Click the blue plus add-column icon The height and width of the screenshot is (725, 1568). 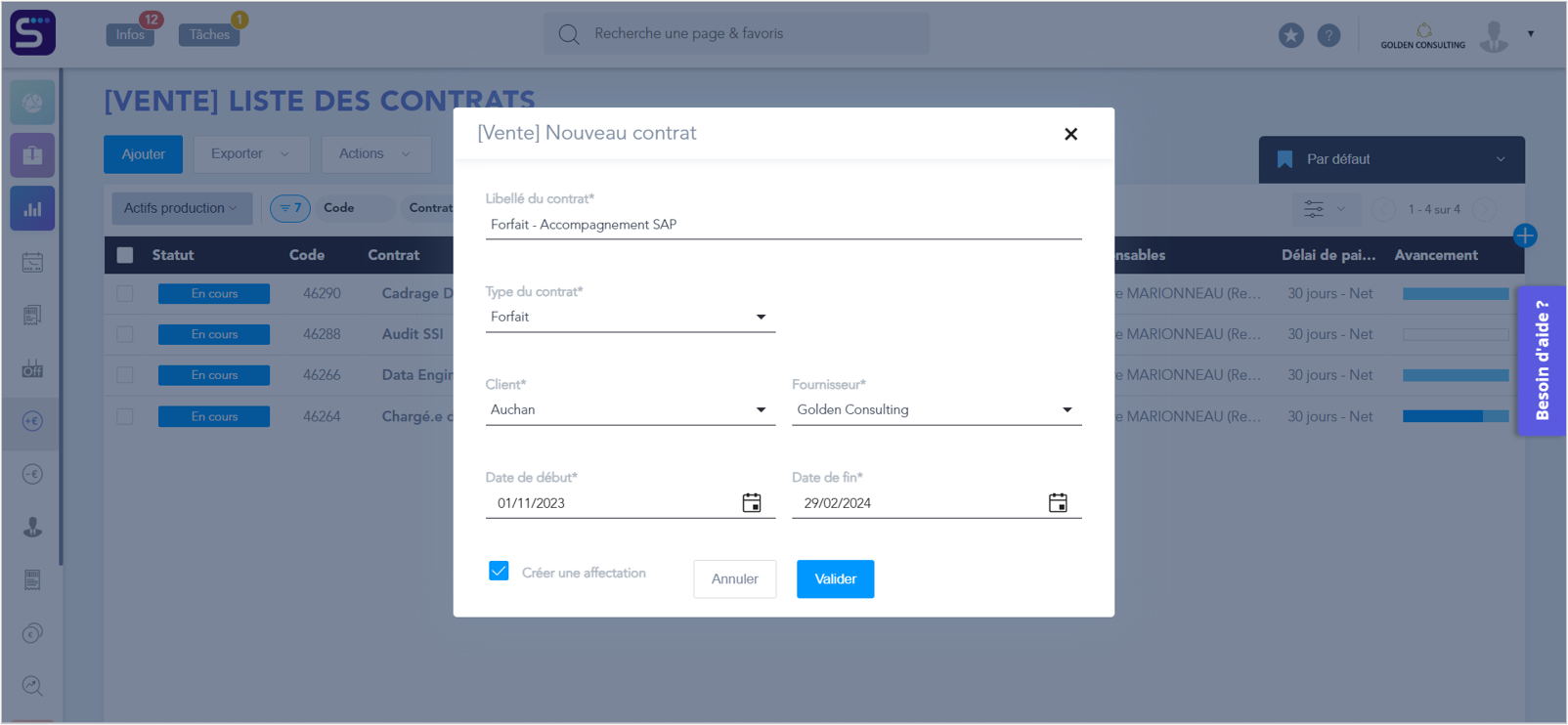point(1525,235)
